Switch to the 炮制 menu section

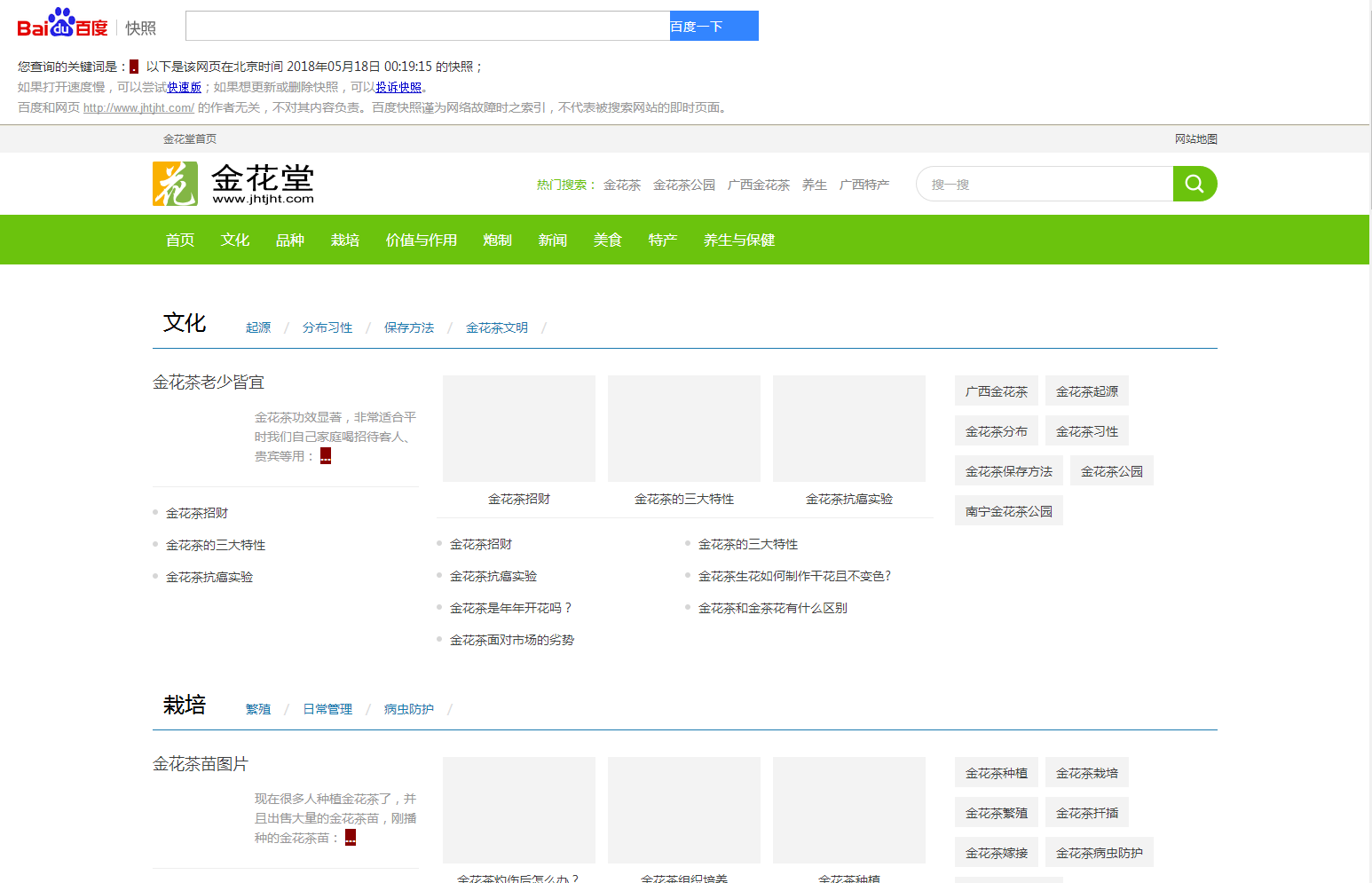(x=496, y=240)
